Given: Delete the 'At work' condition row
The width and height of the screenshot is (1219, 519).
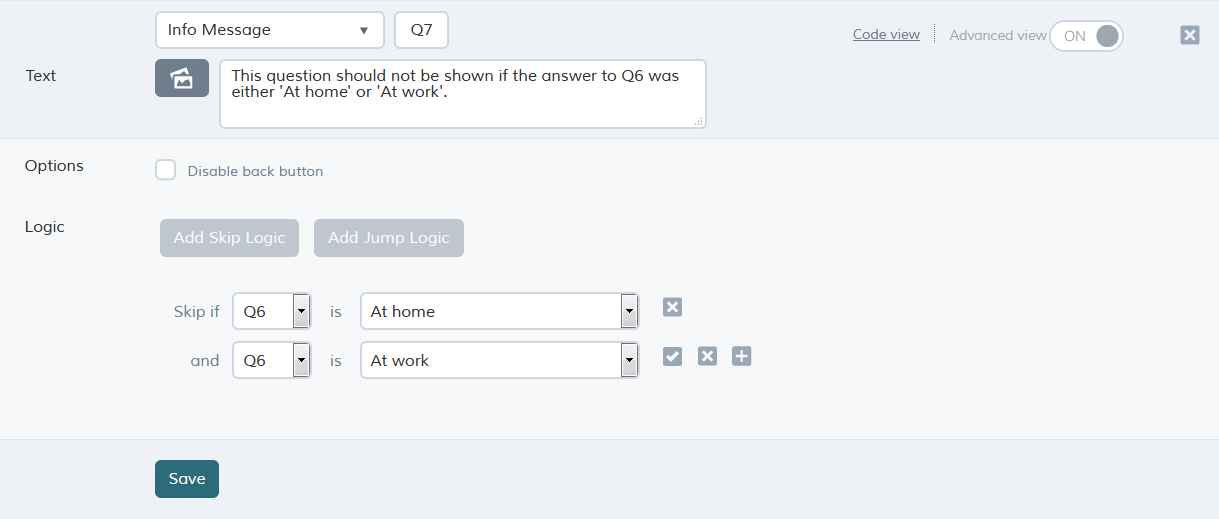Looking at the screenshot, I should click(x=707, y=356).
